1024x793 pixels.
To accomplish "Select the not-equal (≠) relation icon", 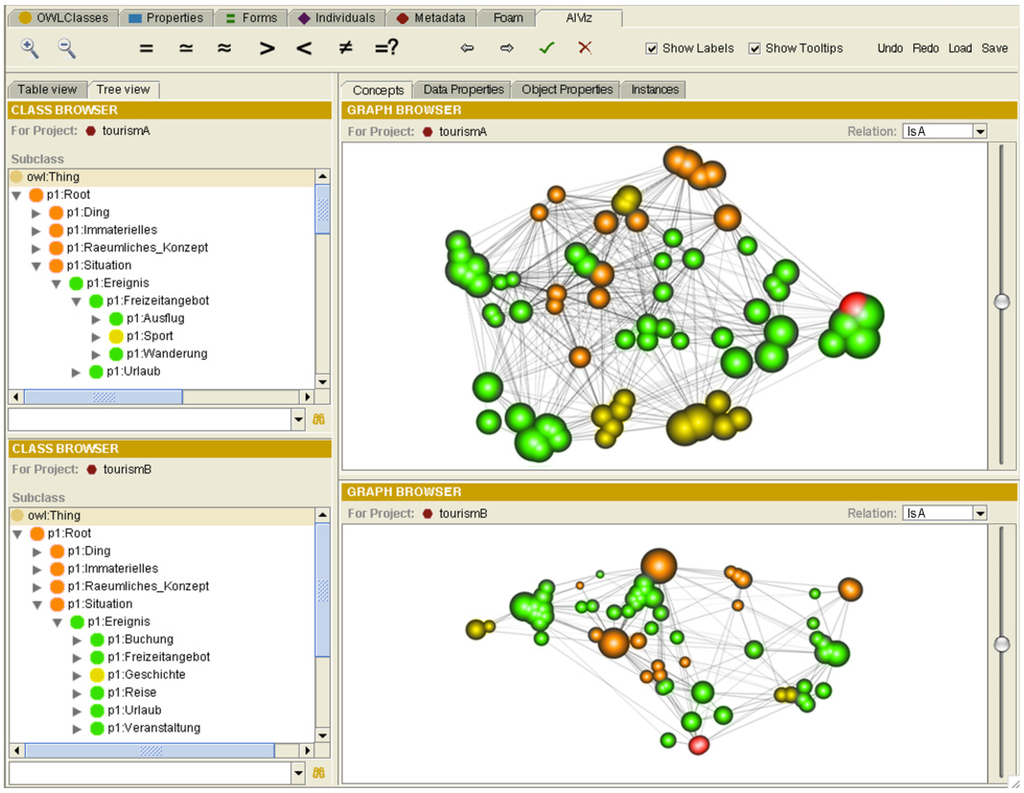I will point(344,48).
